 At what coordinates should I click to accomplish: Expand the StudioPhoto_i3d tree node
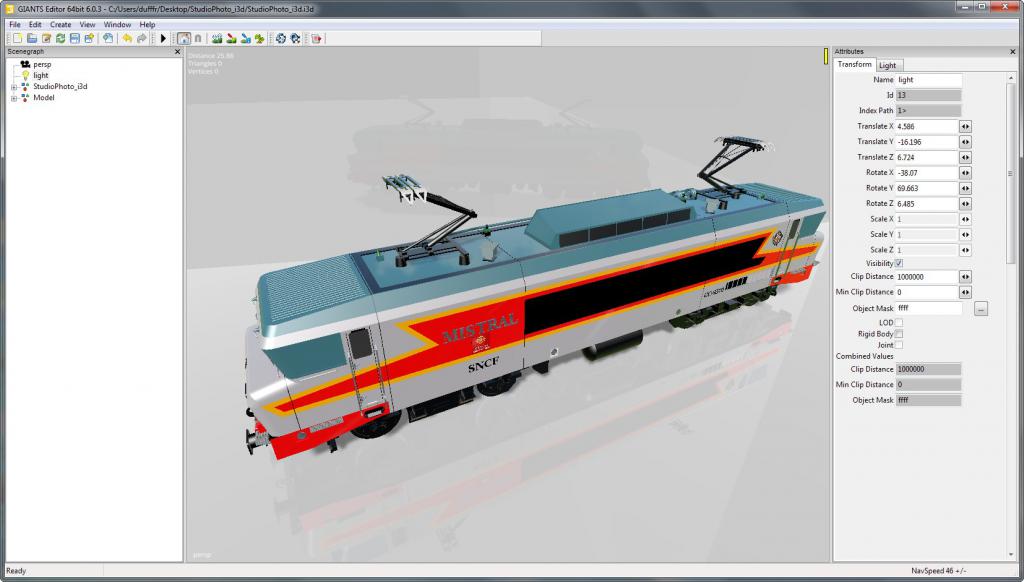14,87
